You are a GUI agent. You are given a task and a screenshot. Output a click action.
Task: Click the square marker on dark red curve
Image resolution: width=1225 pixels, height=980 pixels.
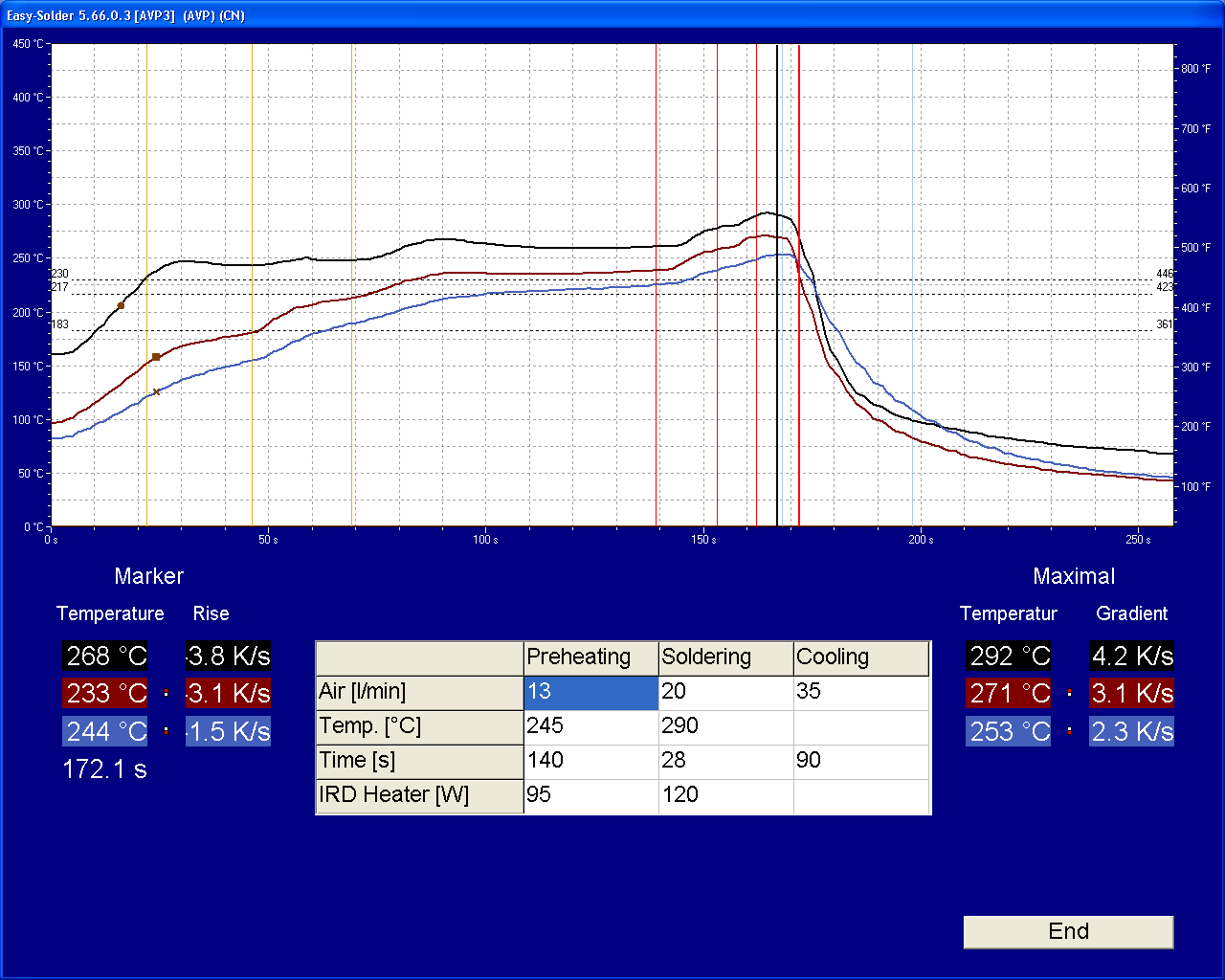(156, 357)
